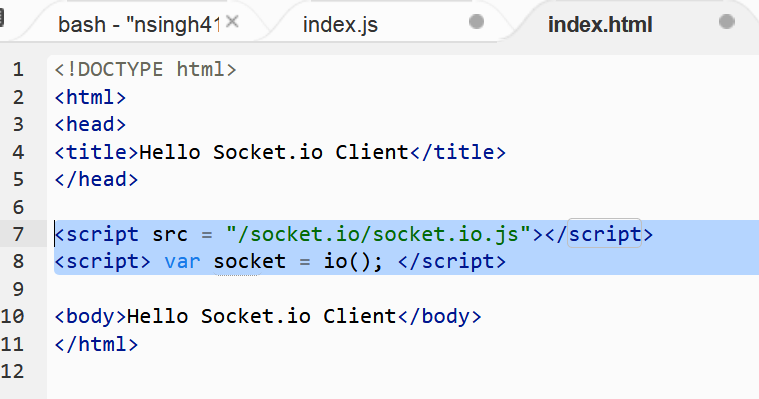Viewport: 759px width, 399px height.
Task: Place cursor on opening <head> tag
Action: click(90, 124)
